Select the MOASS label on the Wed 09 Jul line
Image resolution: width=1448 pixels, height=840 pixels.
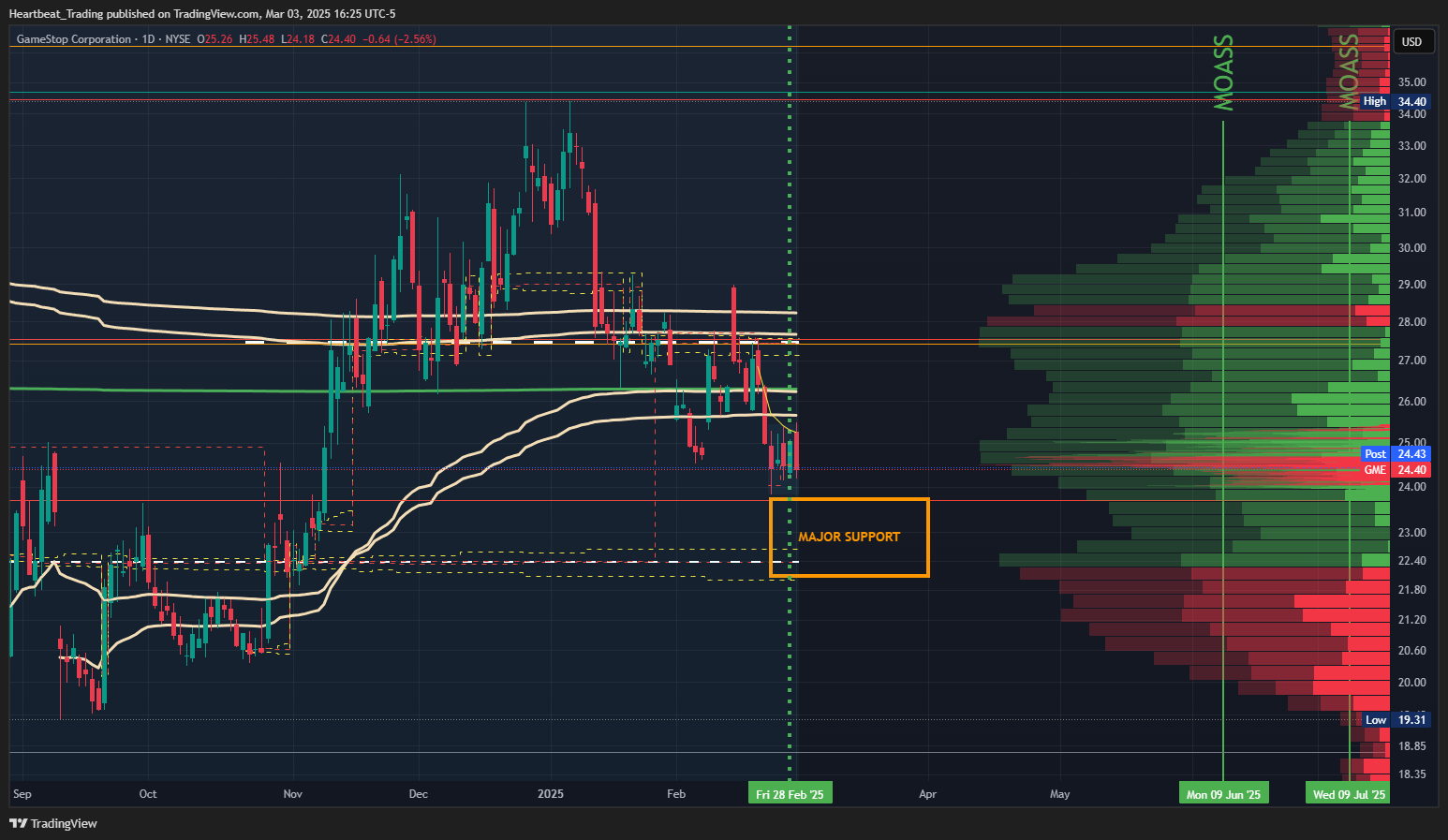1348,73
